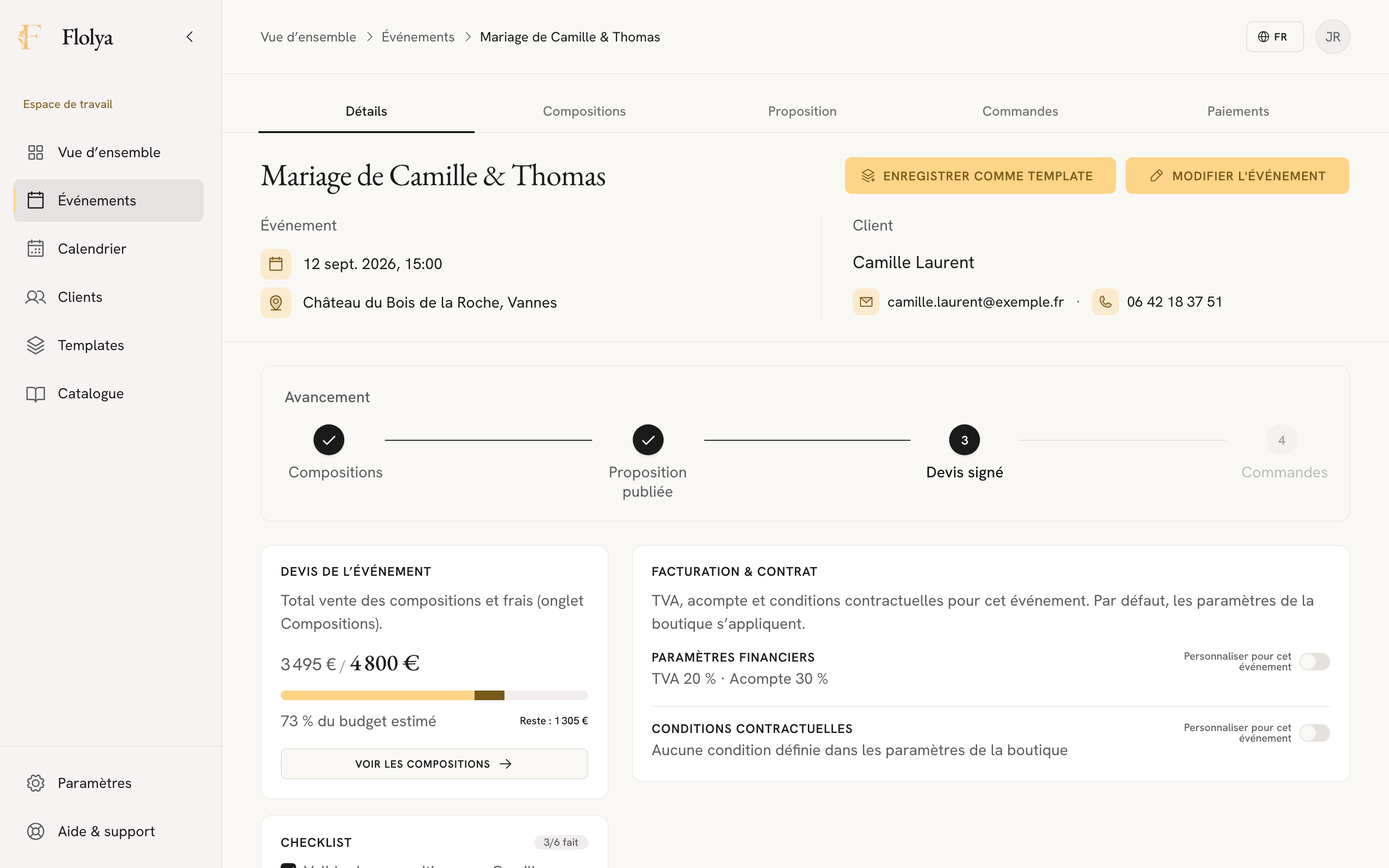Click the 73 % du budget estimé text
Viewport: 1389px width, 868px height.
pyautogui.click(x=358, y=721)
